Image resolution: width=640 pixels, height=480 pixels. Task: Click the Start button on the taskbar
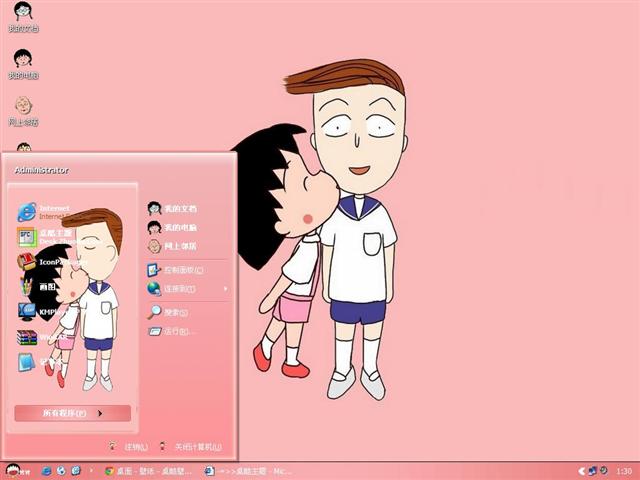coord(18,471)
